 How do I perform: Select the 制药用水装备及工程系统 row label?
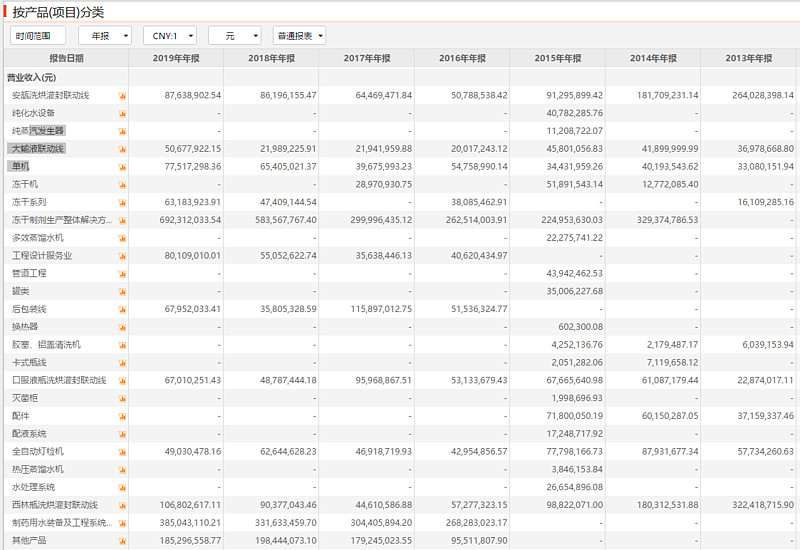(x=60, y=523)
